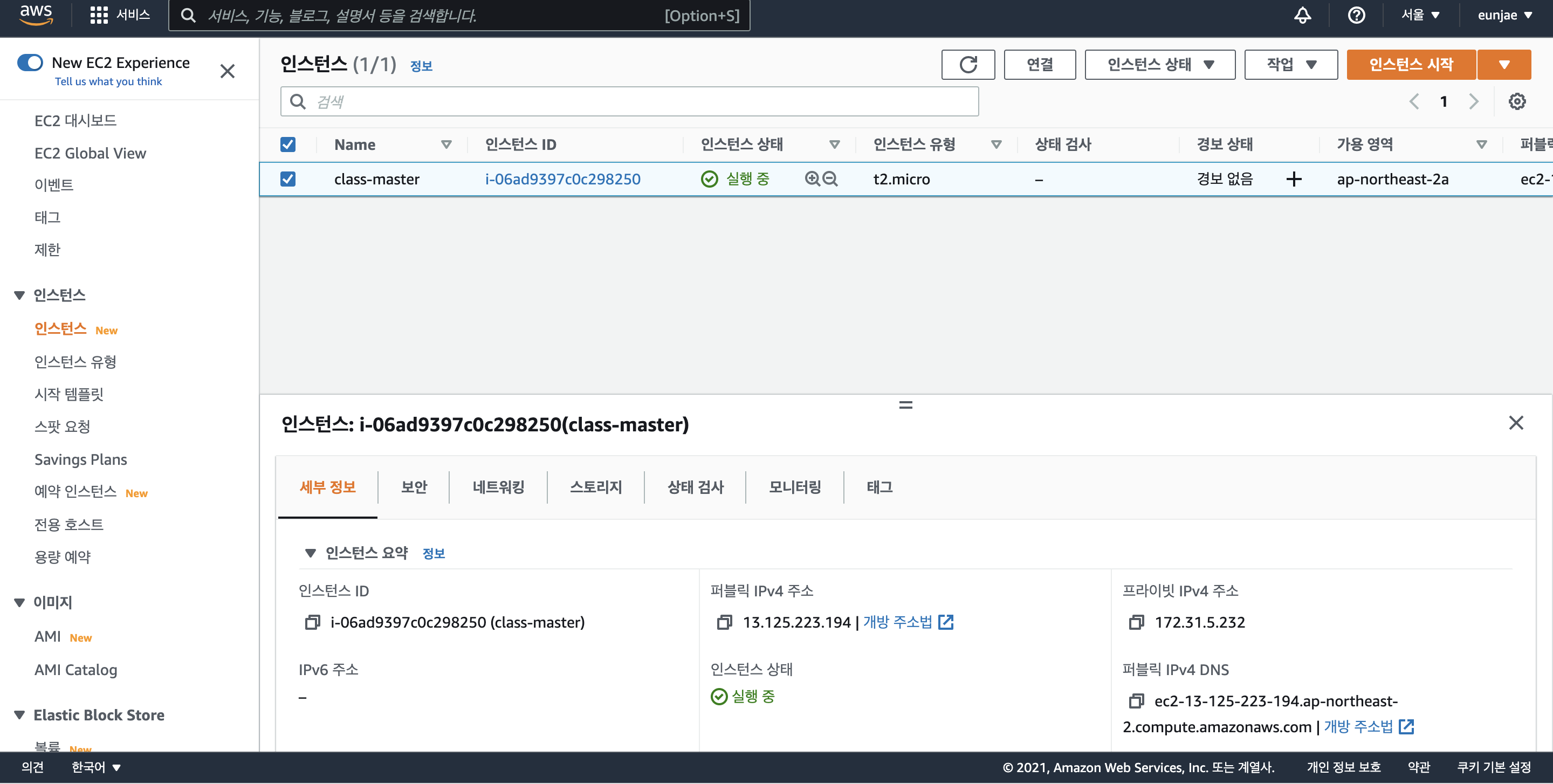Viewport: 1553px width, 784px height.
Task: Click the zoom-in filter icon in instance state cell
Action: [x=812, y=179]
